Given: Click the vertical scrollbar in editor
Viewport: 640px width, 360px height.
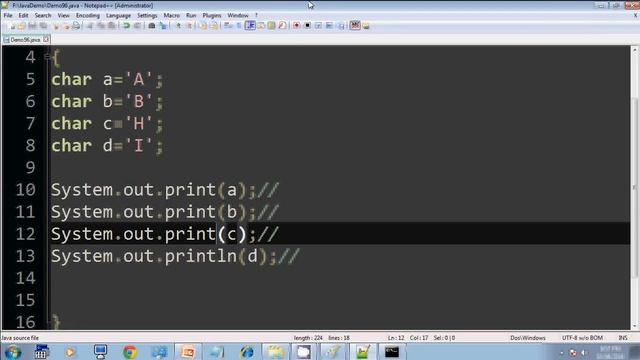Looking at the screenshot, I should (634, 188).
